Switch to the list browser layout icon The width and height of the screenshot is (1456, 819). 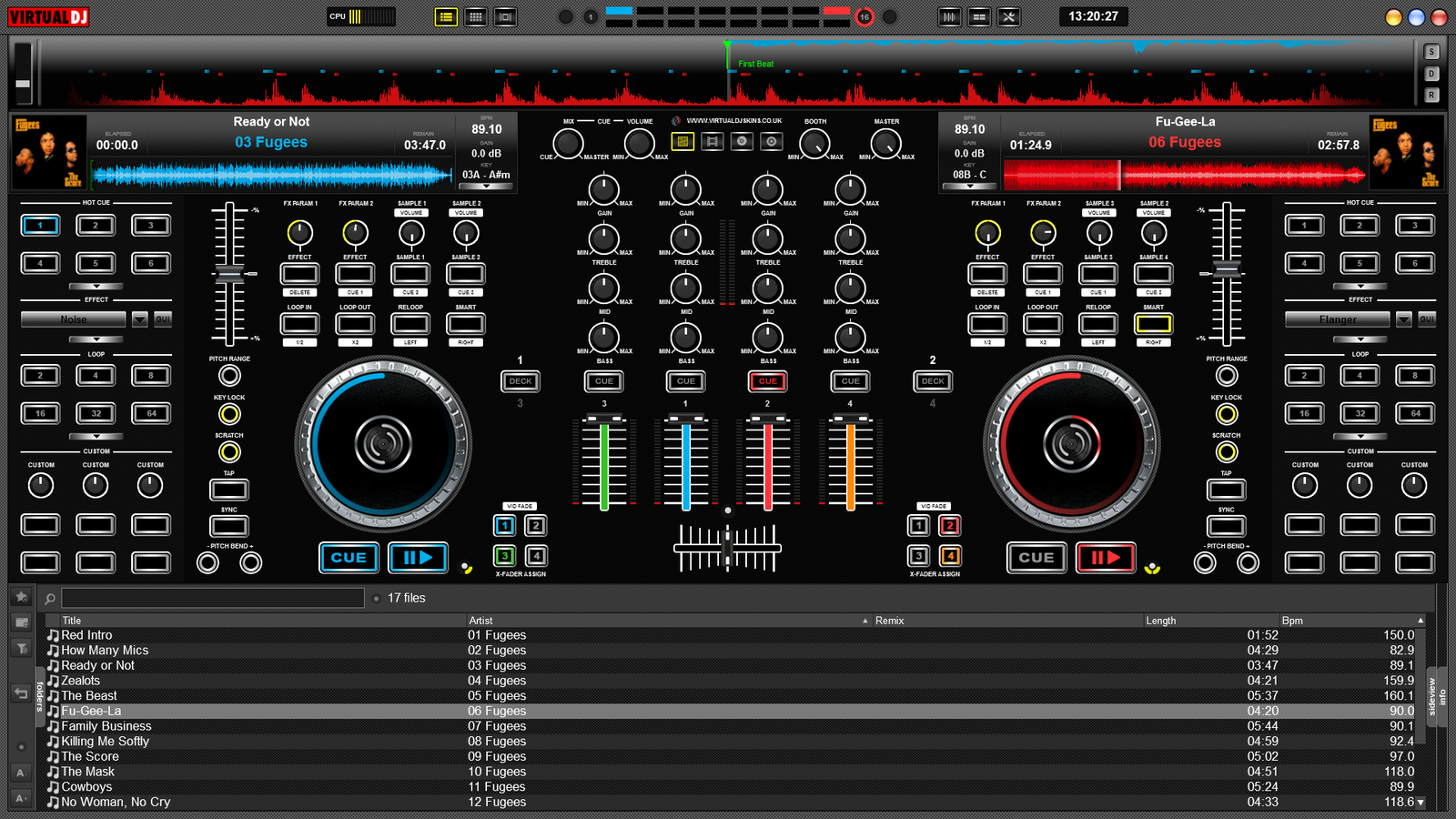tap(446, 16)
